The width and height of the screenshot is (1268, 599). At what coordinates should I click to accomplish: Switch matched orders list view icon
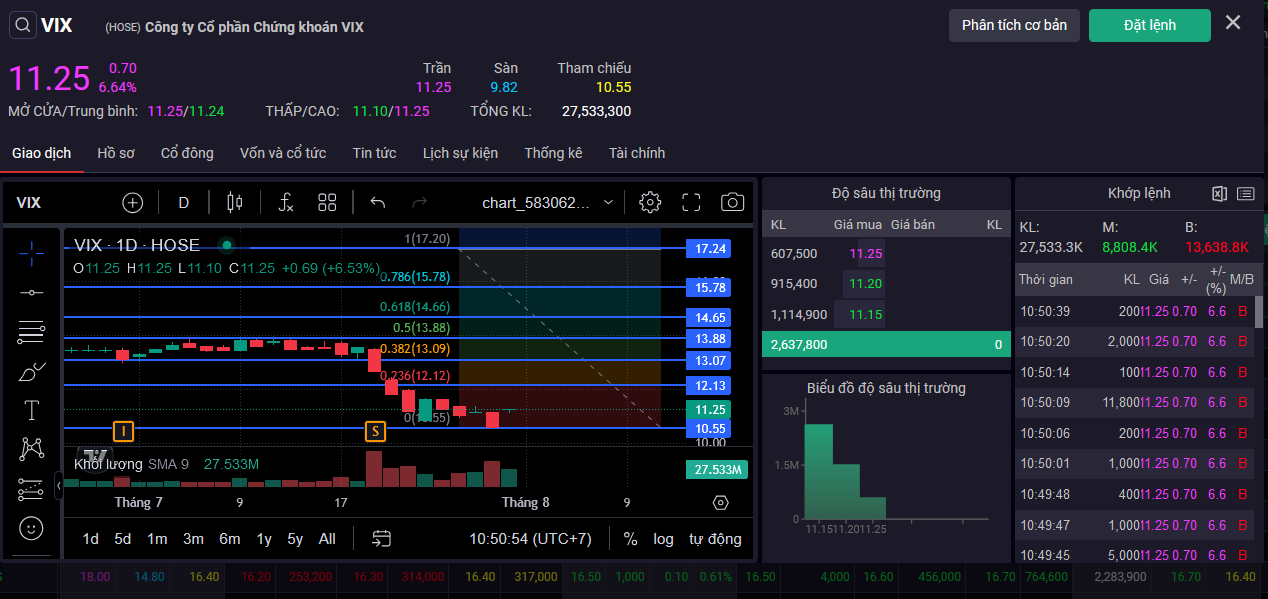click(1245, 194)
